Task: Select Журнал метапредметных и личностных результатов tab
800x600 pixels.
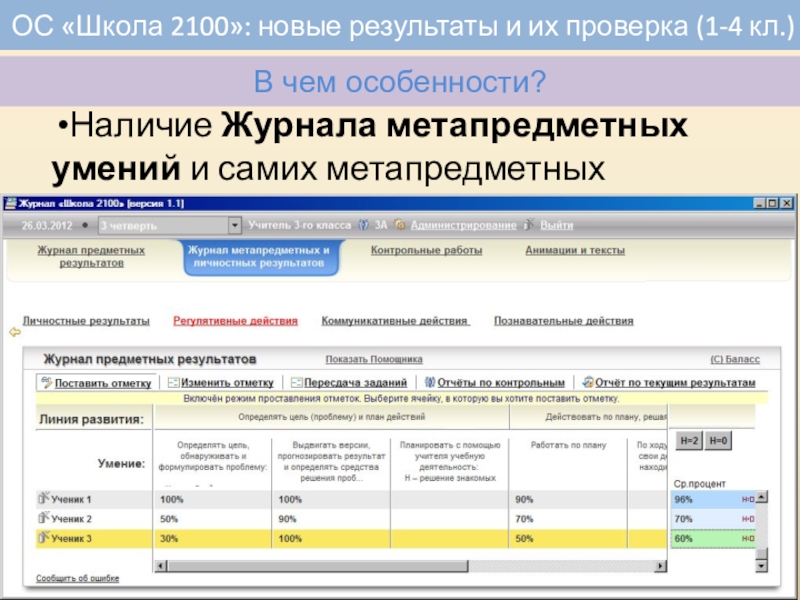Action: click(x=259, y=257)
